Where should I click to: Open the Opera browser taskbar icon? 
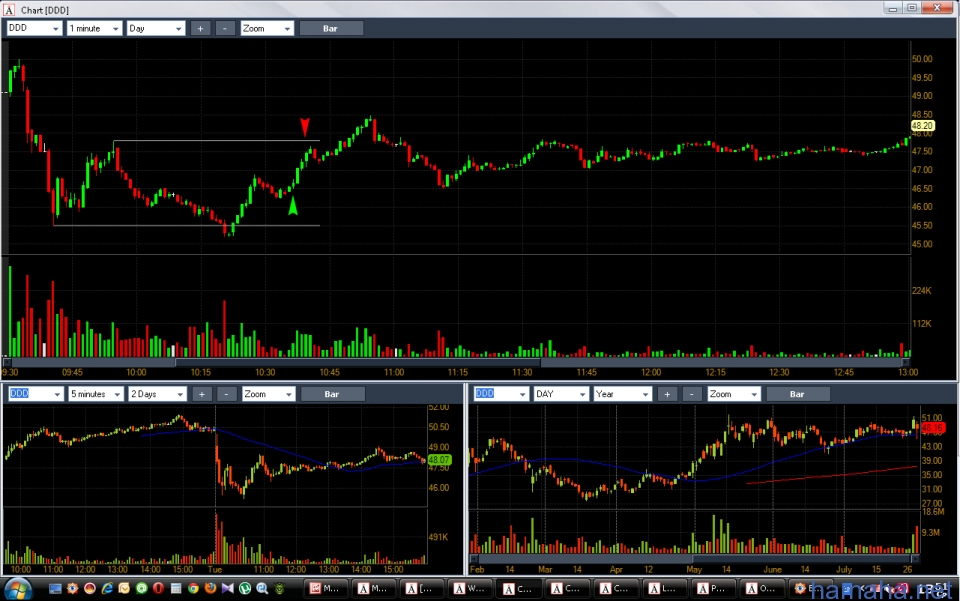pos(159,589)
